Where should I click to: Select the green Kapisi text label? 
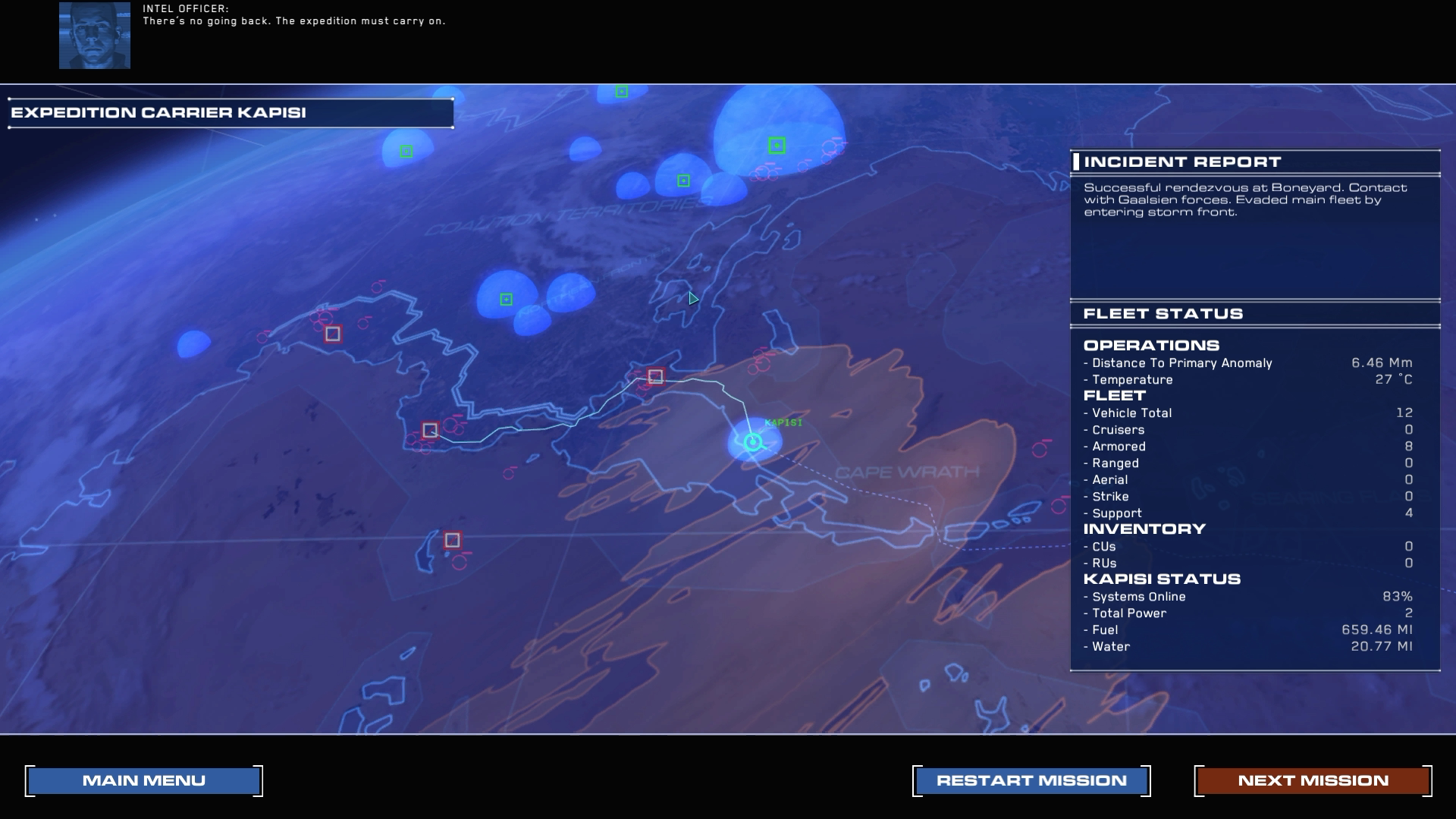pyautogui.click(x=783, y=422)
